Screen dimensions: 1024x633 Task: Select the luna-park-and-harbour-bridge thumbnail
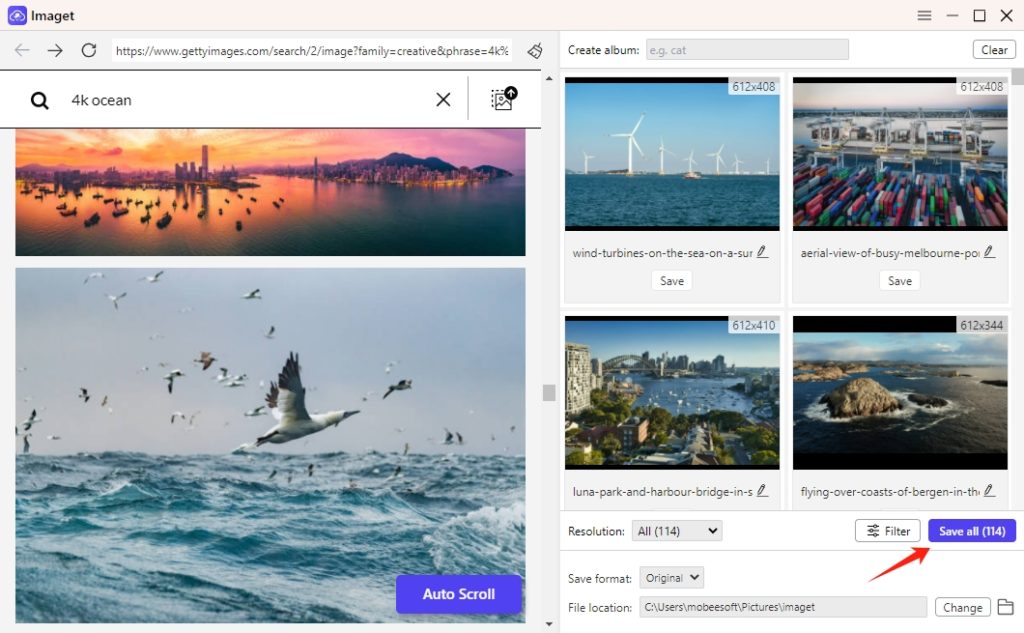click(x=671, y=392)
